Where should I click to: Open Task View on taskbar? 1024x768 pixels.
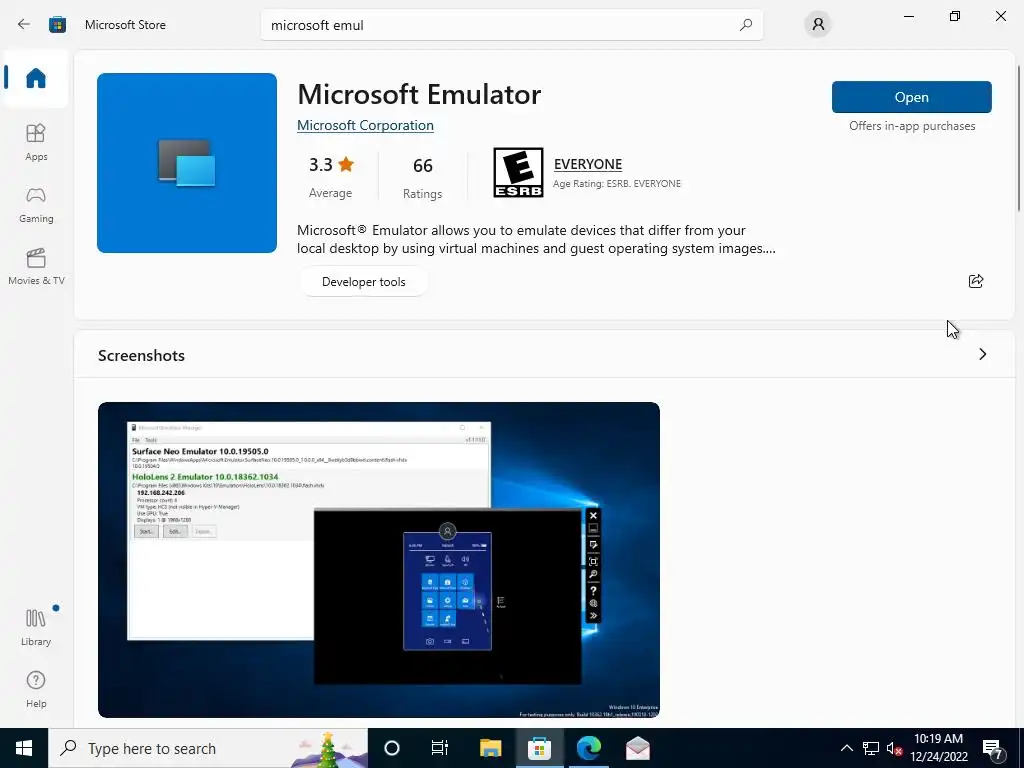(x=440, y=748)
